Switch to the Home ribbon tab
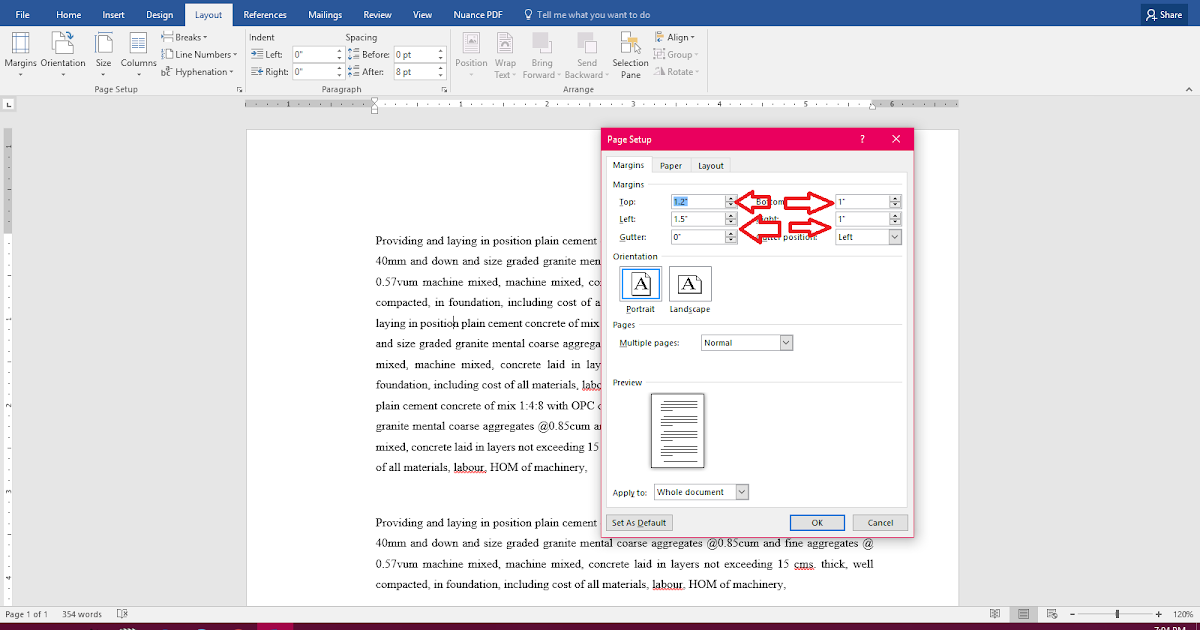The image size is (1200, 630). click(69, 15)
